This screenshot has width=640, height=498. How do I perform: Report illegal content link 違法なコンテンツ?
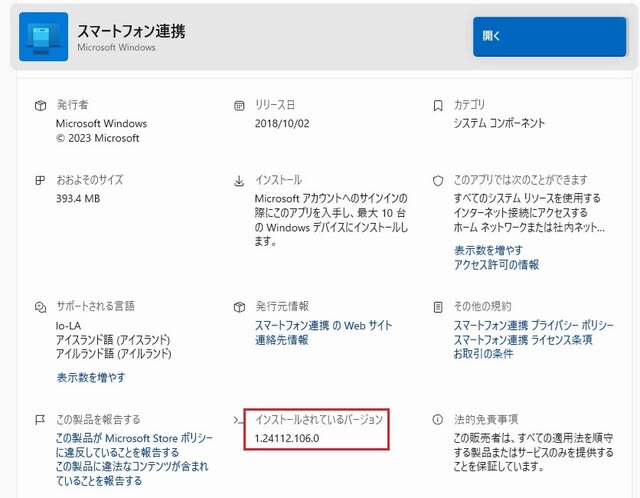(x=132, y=474)
